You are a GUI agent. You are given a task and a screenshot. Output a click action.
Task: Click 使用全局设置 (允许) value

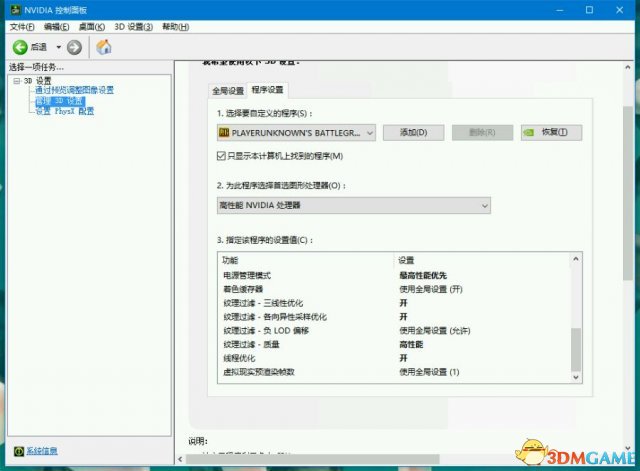[x=435, y=331]
